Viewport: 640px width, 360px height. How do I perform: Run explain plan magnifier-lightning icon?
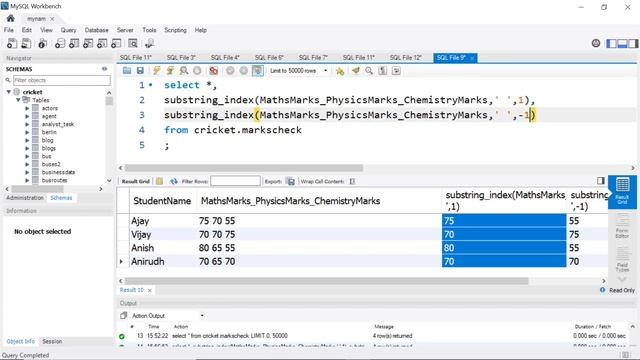click(x=184, y=71)
